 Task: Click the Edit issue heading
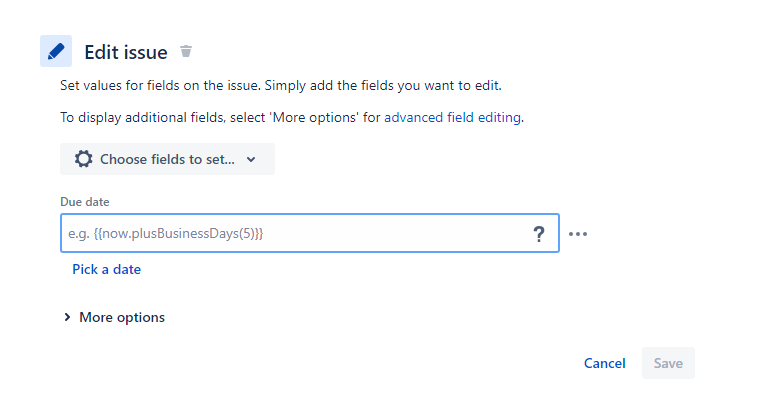[x=125, y=52]
